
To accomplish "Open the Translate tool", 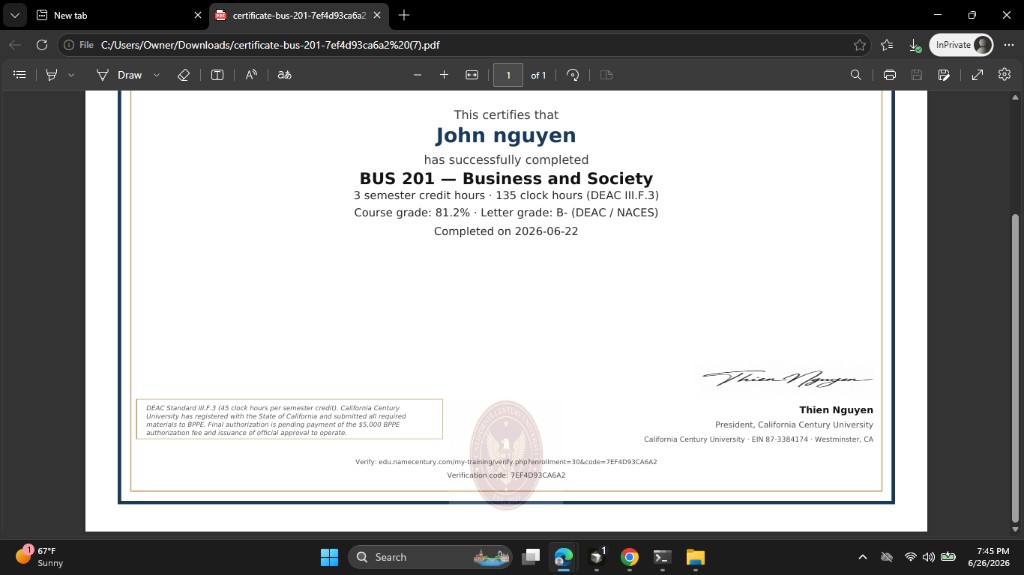I will (284, 75).
